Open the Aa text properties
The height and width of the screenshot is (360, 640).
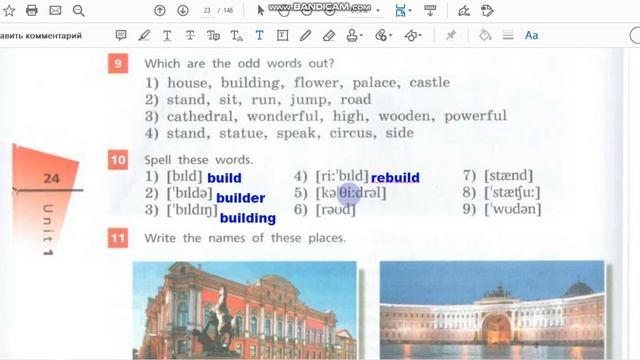[x=531, y=36]
